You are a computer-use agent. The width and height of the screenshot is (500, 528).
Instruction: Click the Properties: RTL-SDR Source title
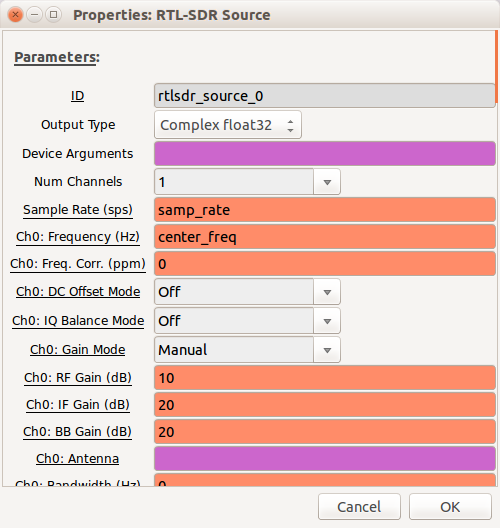[172, 15]
